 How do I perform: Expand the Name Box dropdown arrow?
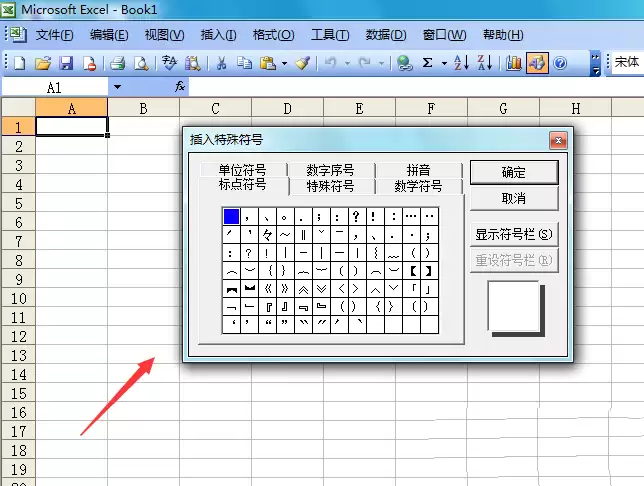(x=117, y=87)
